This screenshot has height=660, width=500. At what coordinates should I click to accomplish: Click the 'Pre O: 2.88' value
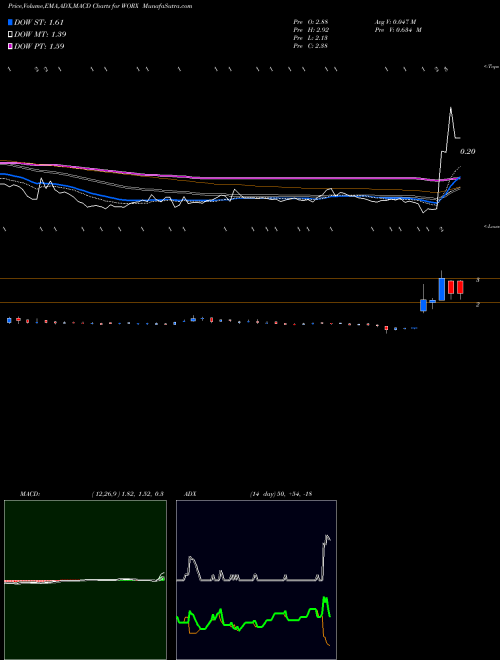click(x=311, y=22)
